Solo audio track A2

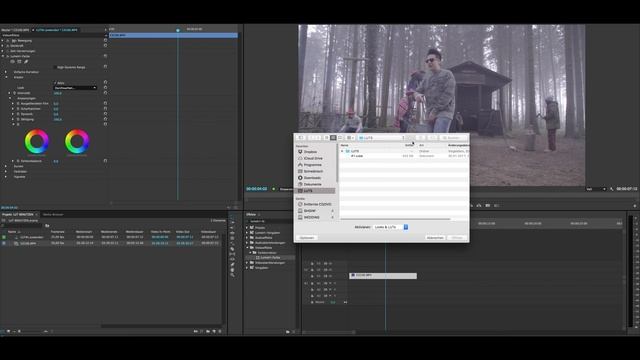point(335,290)
